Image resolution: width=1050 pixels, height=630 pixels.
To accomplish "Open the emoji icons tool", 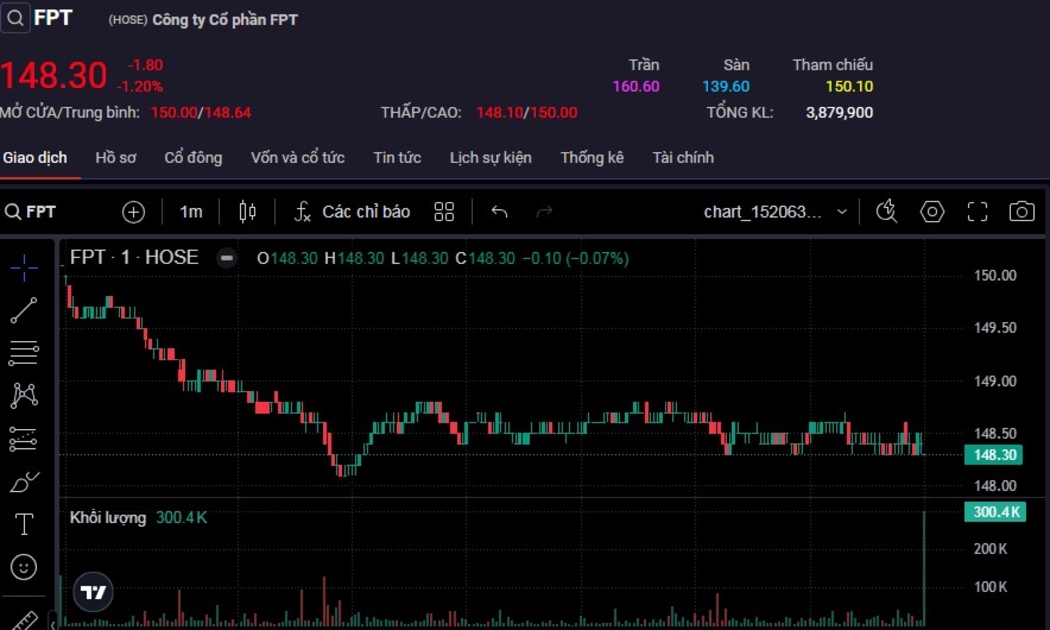I will [x=24, y=567].
